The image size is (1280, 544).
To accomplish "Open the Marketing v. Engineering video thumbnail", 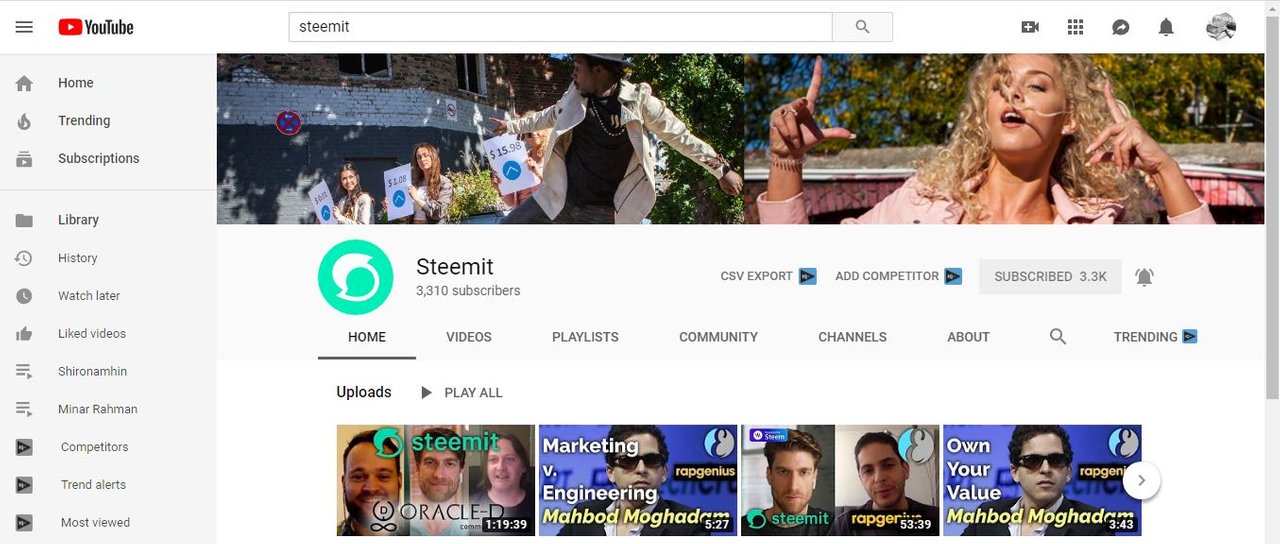I will [x=638, y=480].
